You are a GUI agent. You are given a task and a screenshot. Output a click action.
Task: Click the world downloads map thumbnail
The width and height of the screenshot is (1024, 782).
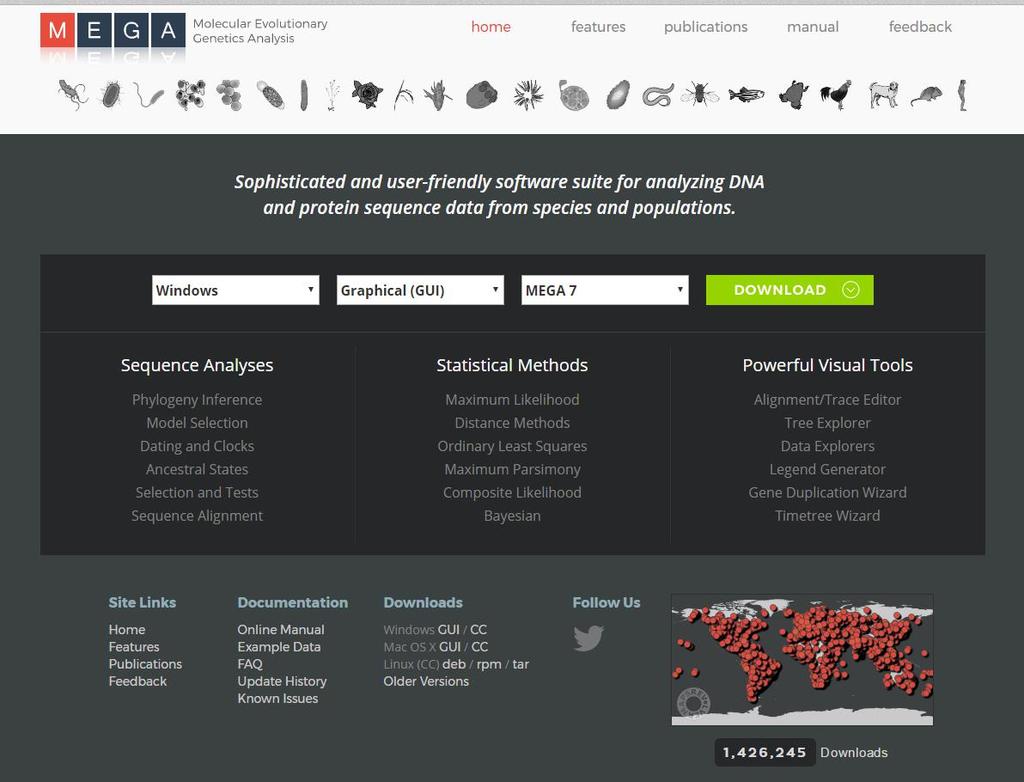802,660
